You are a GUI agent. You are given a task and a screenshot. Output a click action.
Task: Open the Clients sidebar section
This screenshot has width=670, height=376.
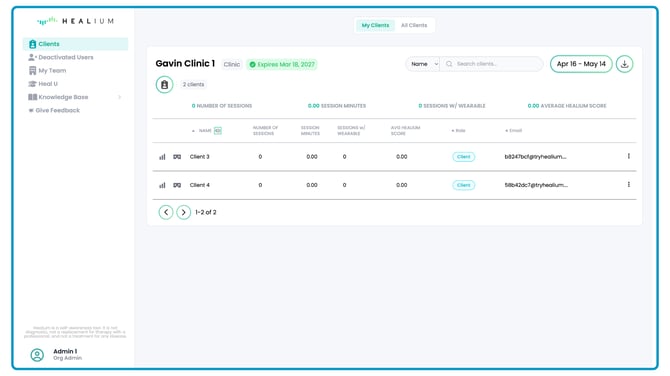coord(75,44)
